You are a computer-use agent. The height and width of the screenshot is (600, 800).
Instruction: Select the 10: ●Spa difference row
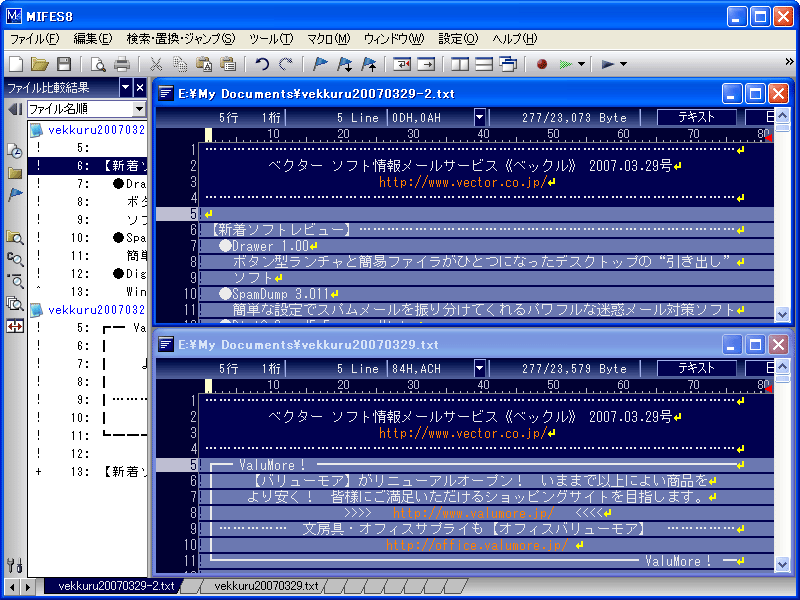87,238
